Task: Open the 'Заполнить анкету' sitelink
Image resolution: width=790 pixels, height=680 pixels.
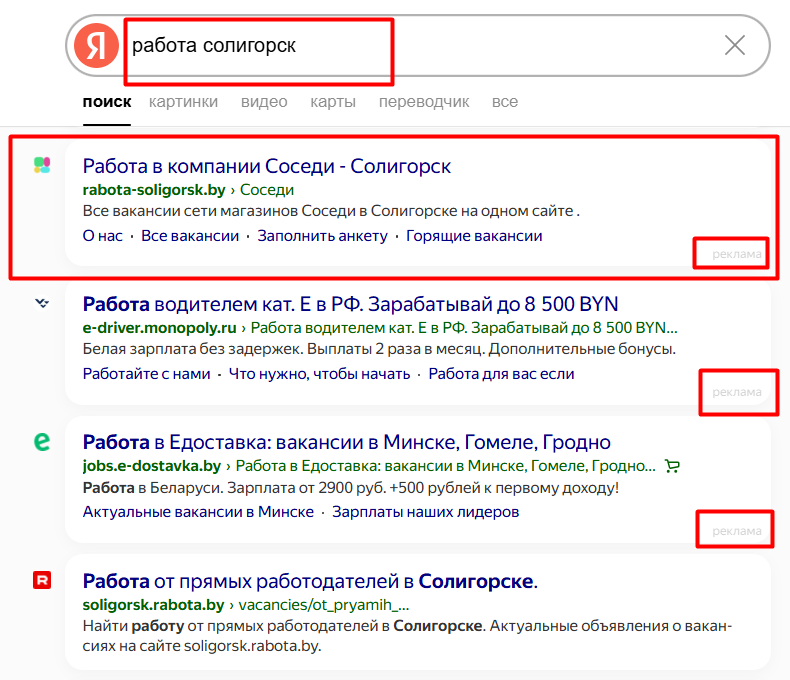Action: tap(322, 236)
